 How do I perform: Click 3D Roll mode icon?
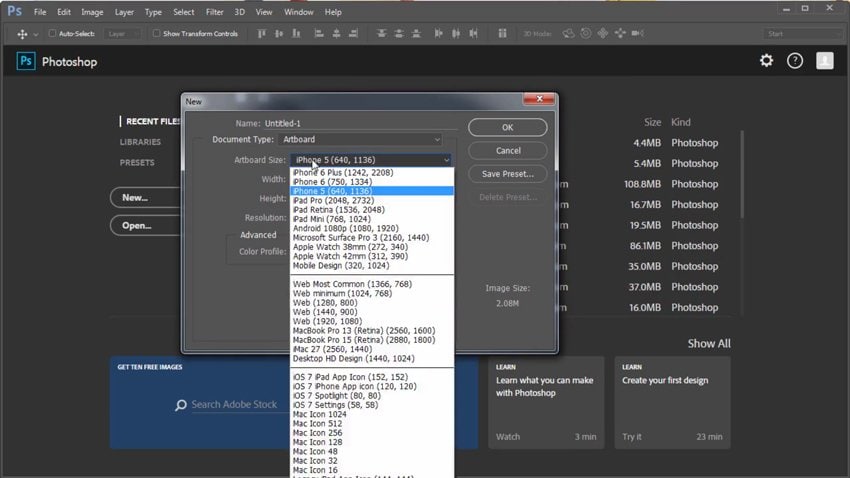tap(585, 34)
